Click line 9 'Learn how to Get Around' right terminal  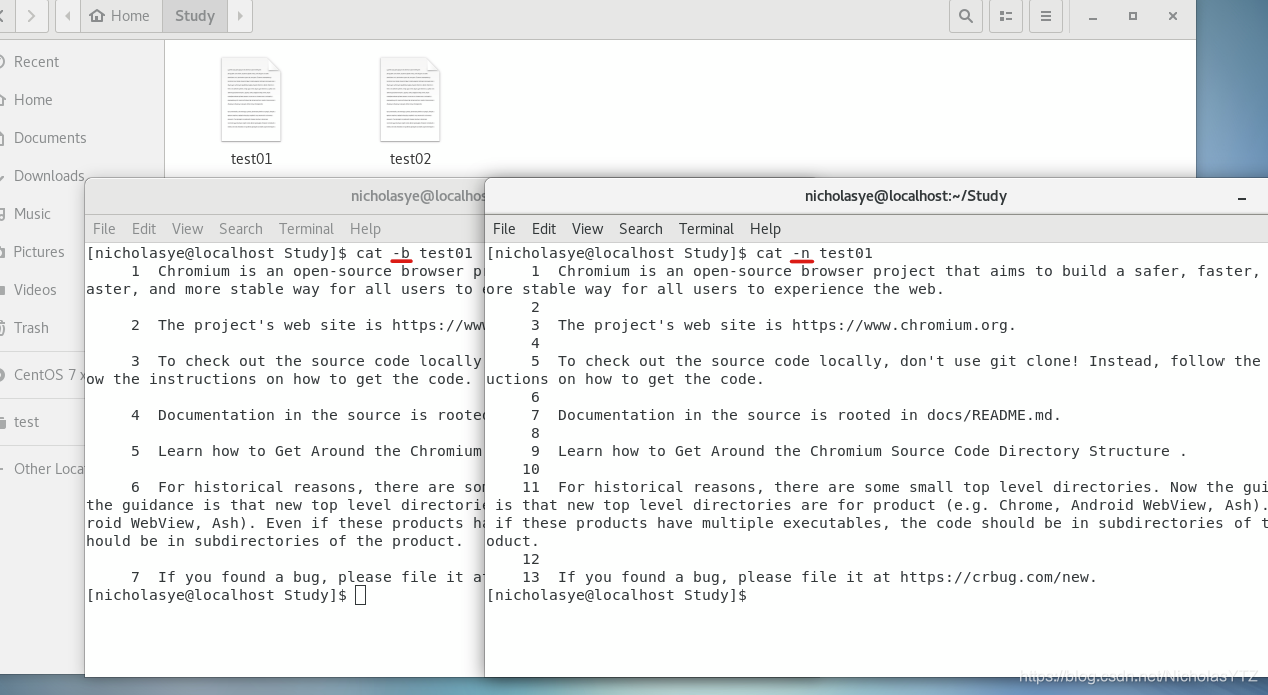click(x=872, y=451)
